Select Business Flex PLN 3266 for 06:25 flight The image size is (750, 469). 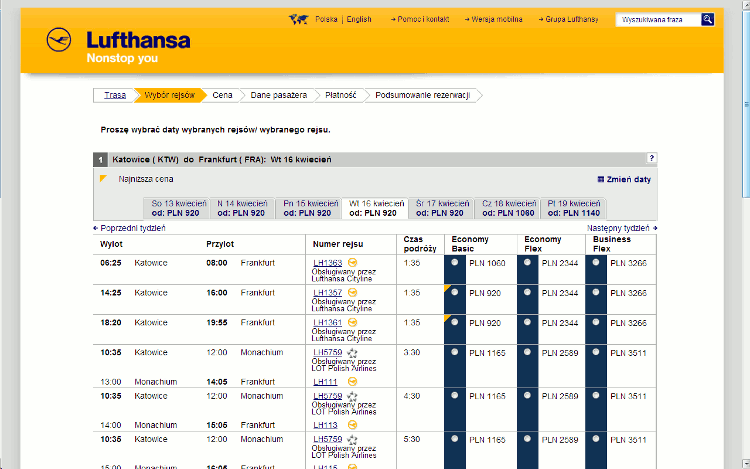596,262
